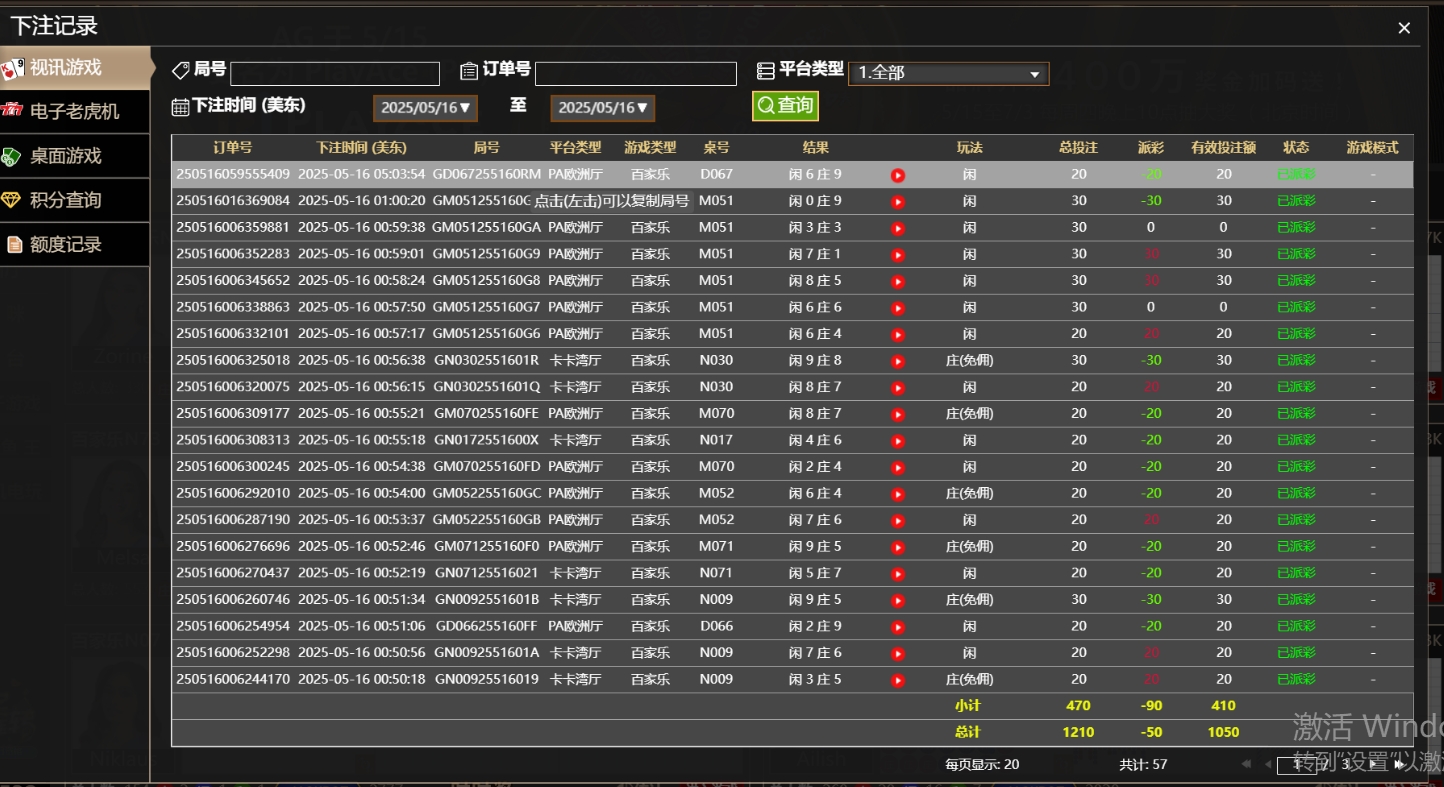Play replay for order 250516006244170
The width and height of the screenshot is (1444, 787).
click(x=898, y=680)
